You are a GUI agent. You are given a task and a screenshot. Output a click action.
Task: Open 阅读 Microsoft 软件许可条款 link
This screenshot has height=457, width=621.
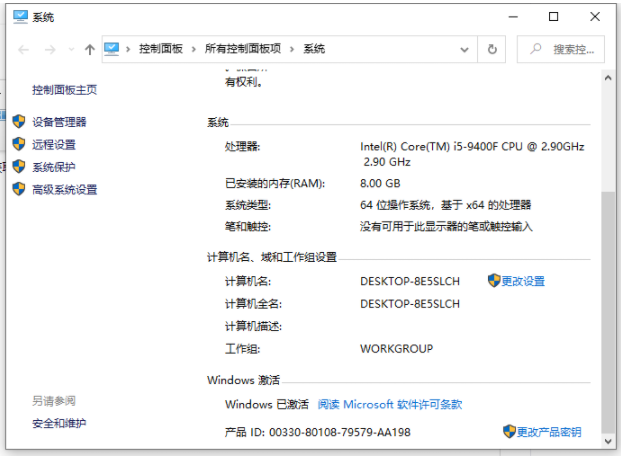pyautogui.click(x=390, y=404)
